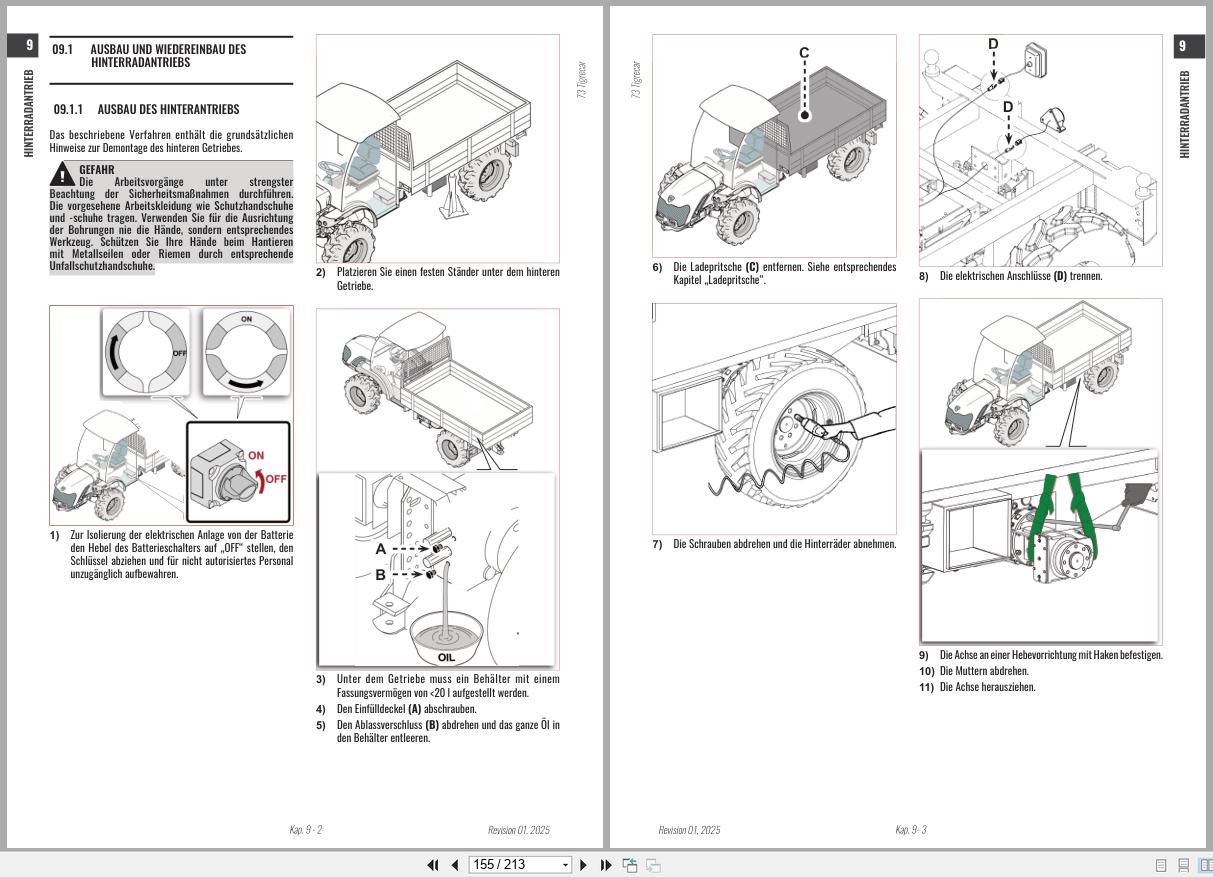1213x877 pixels.
Task: Click step 2 text 'Platzieren Sie einen festen Ständer'
Action: tap(448, 279)
